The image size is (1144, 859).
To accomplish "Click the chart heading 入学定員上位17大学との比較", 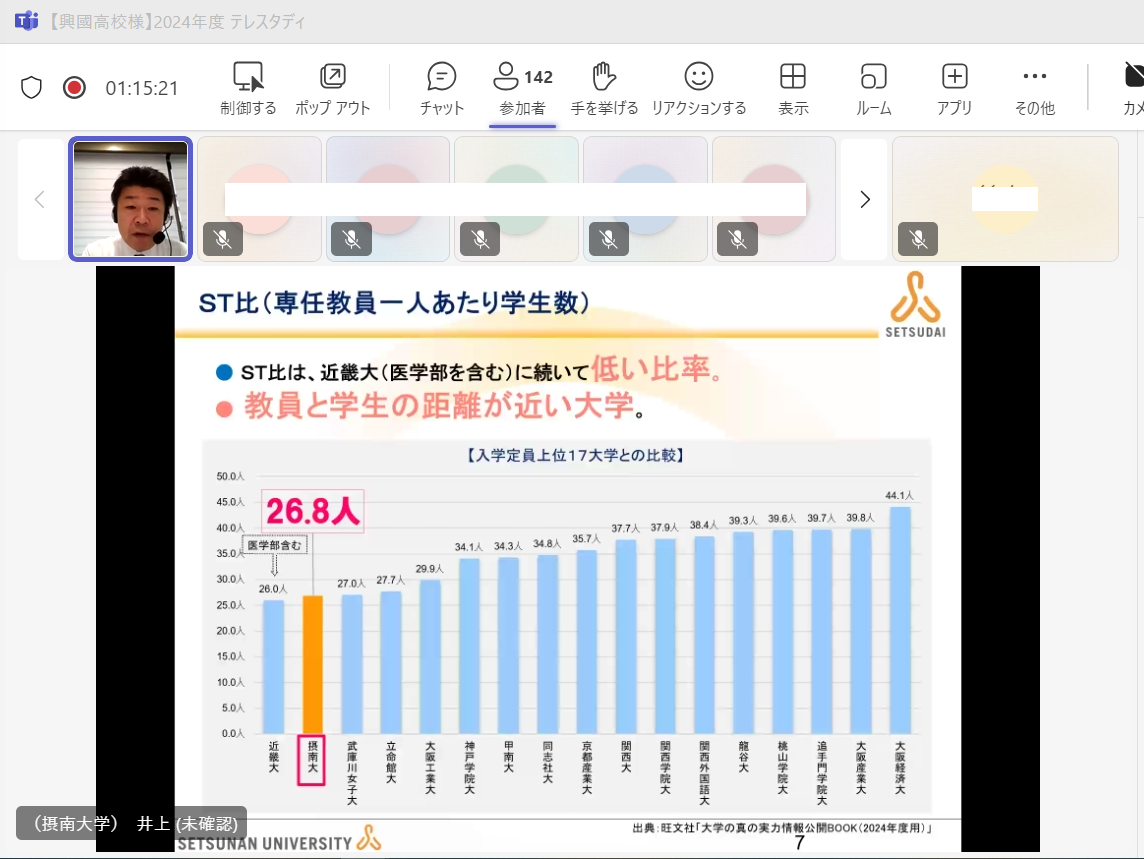I will click(x=575, y=455).
